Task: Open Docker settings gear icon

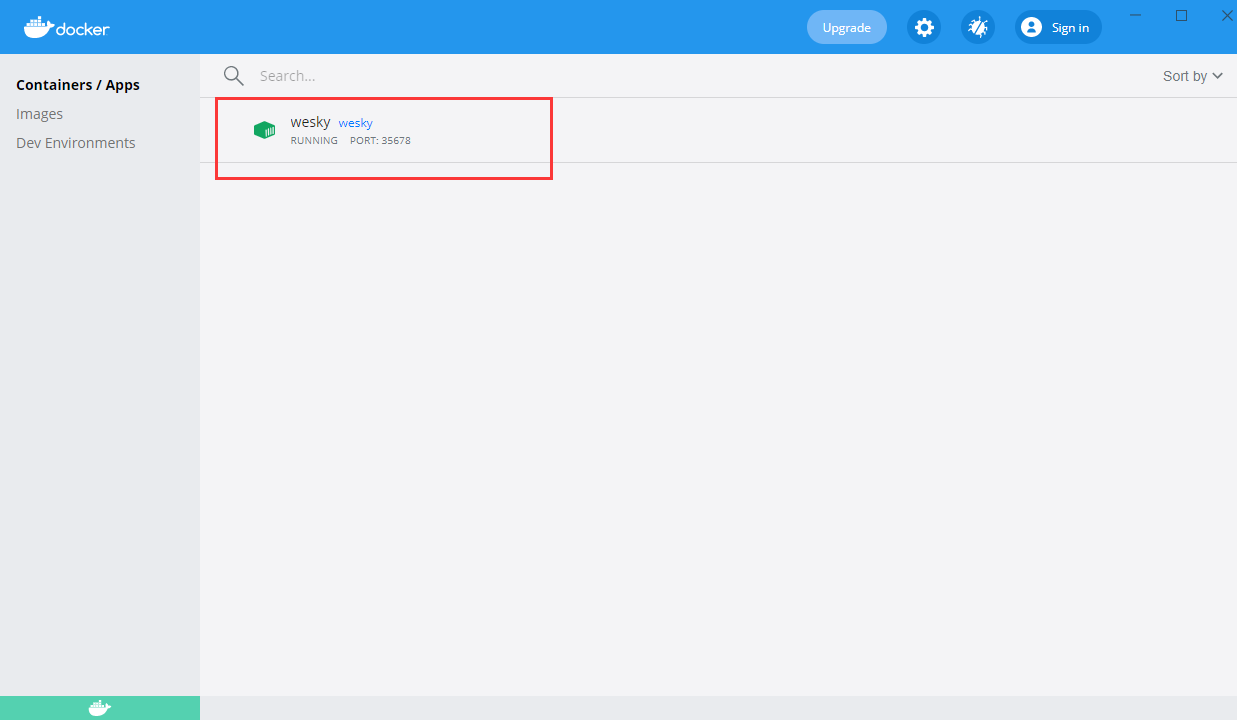Action: 924,27
